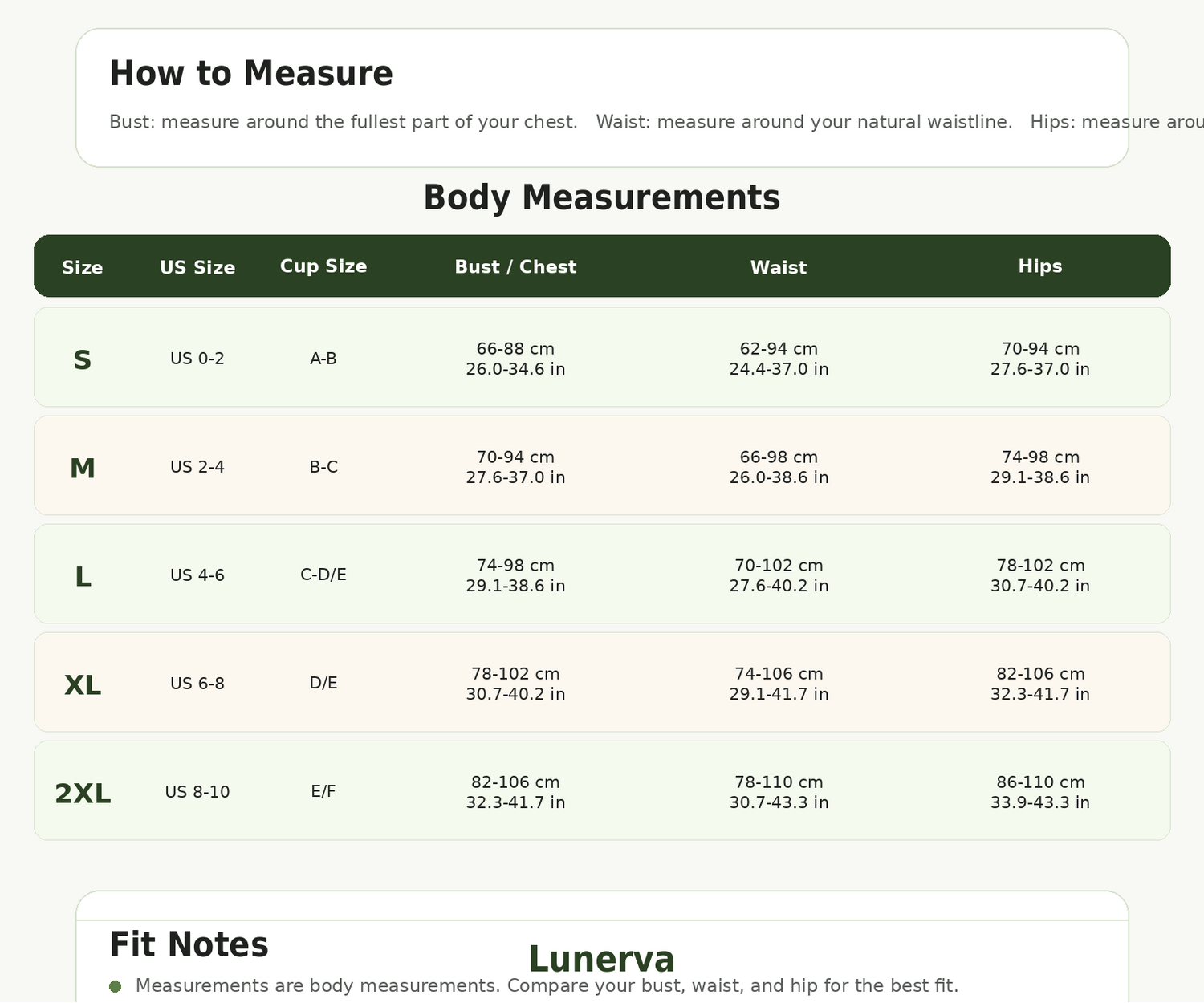Click the B-C cup size cell
The width and height of the screenshot is (1204, 1003).
[x=323, y=467]
